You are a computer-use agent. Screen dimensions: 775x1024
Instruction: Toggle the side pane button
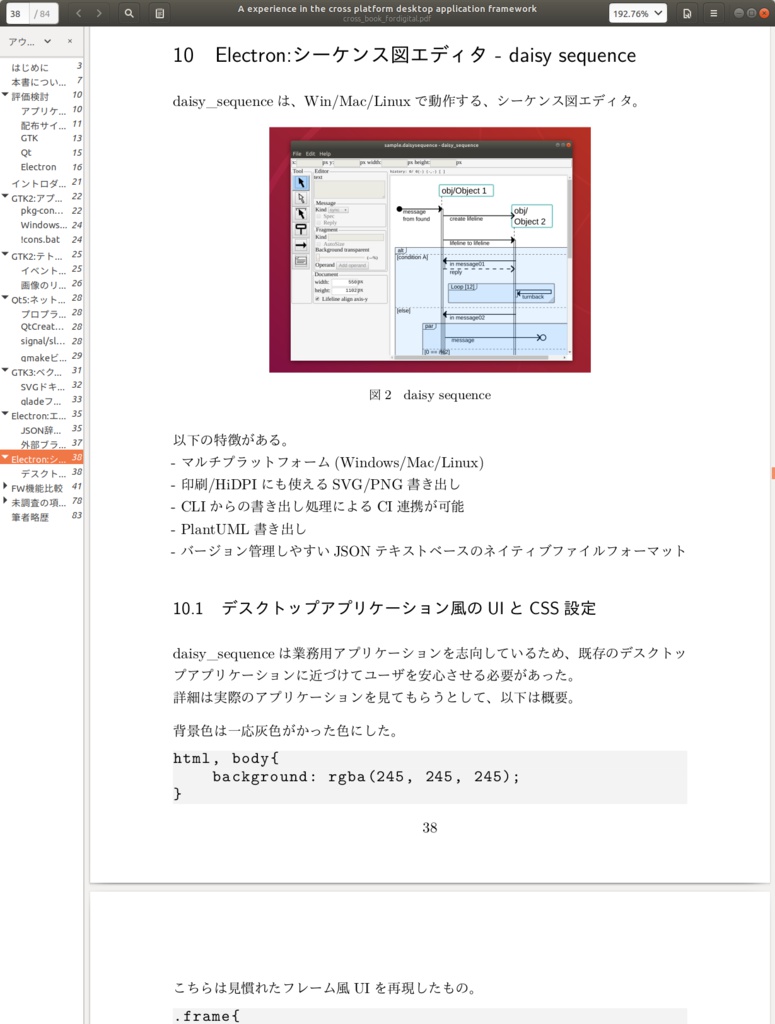pos(160,13)
